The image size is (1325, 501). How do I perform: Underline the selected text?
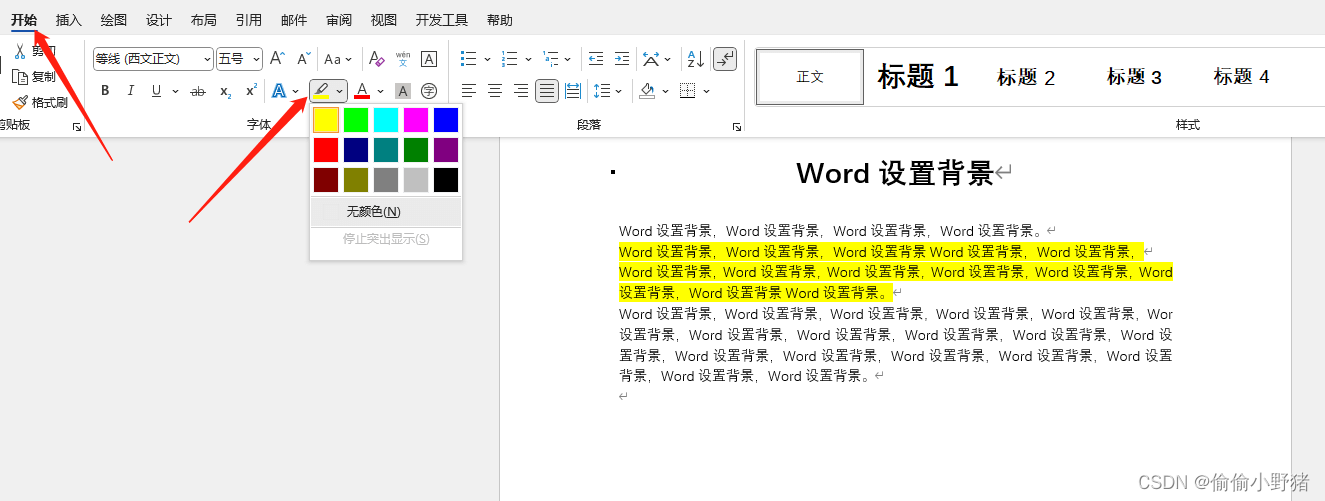(x=156, y=91)
